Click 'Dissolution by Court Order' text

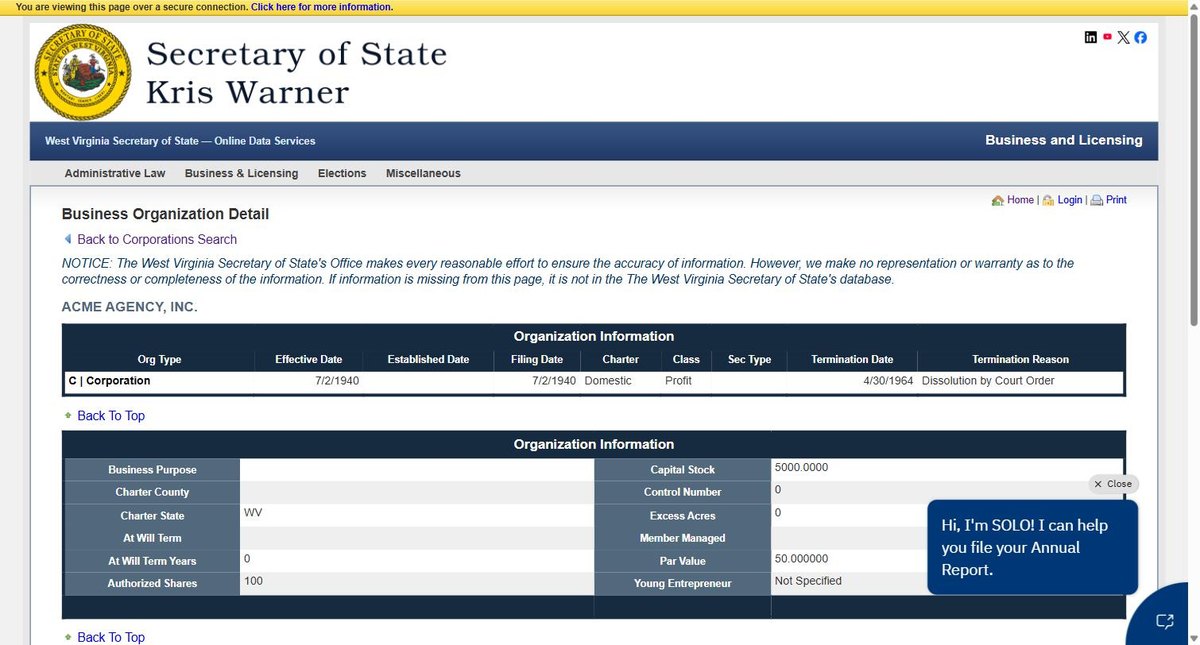tap(988, 381)
